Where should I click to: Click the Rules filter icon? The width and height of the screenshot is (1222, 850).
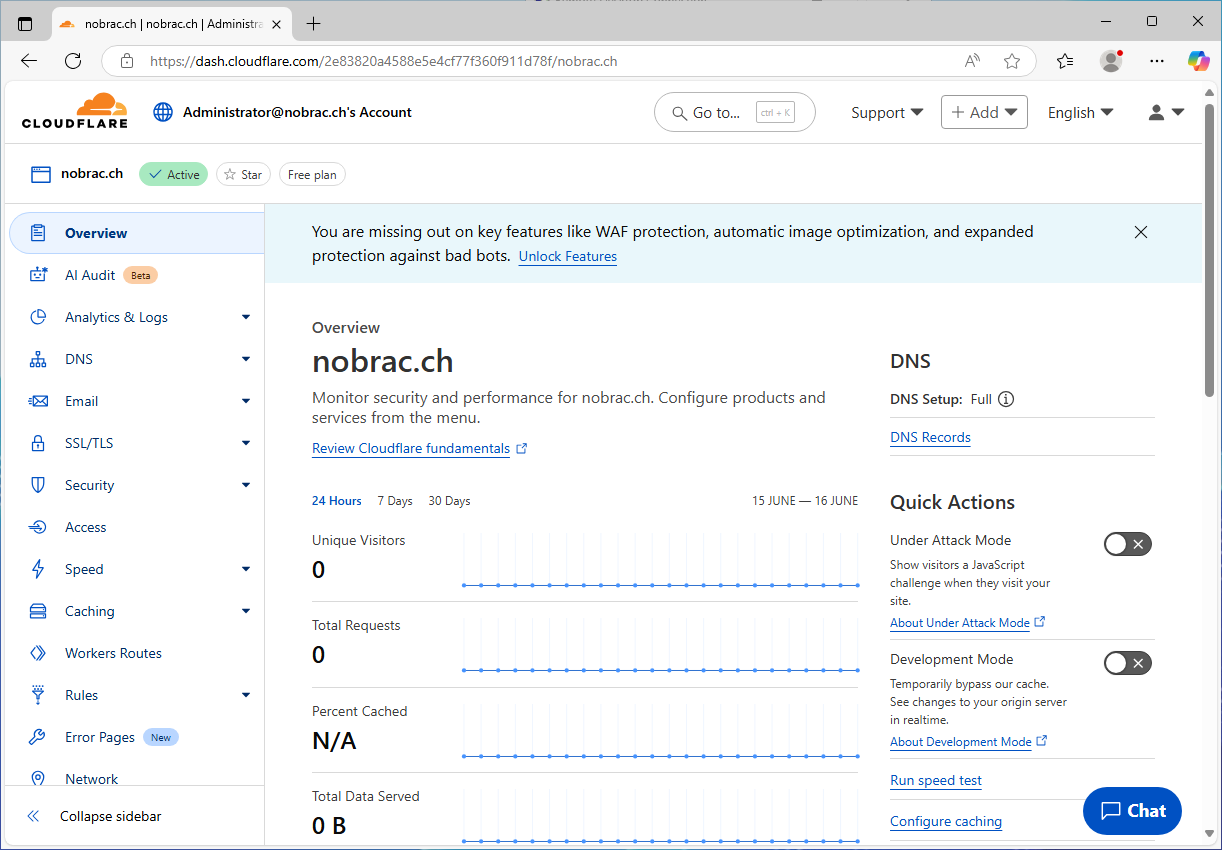click(38, 695)
